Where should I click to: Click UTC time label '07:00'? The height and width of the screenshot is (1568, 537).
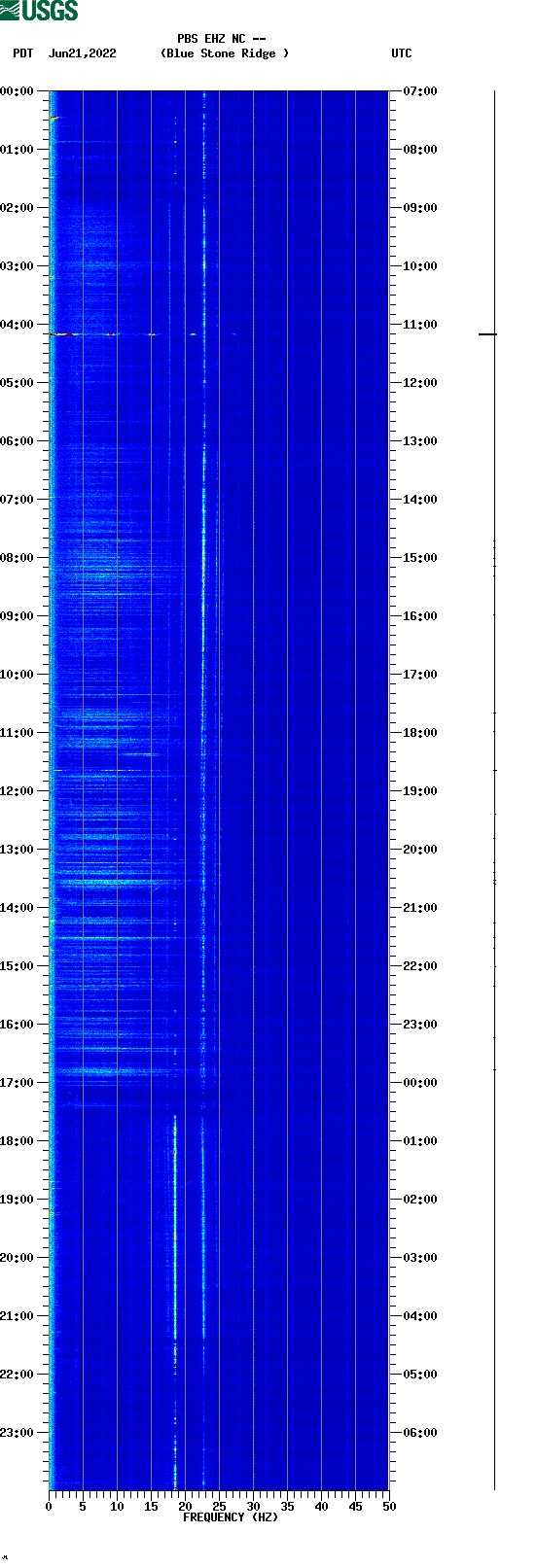(420, 91)
